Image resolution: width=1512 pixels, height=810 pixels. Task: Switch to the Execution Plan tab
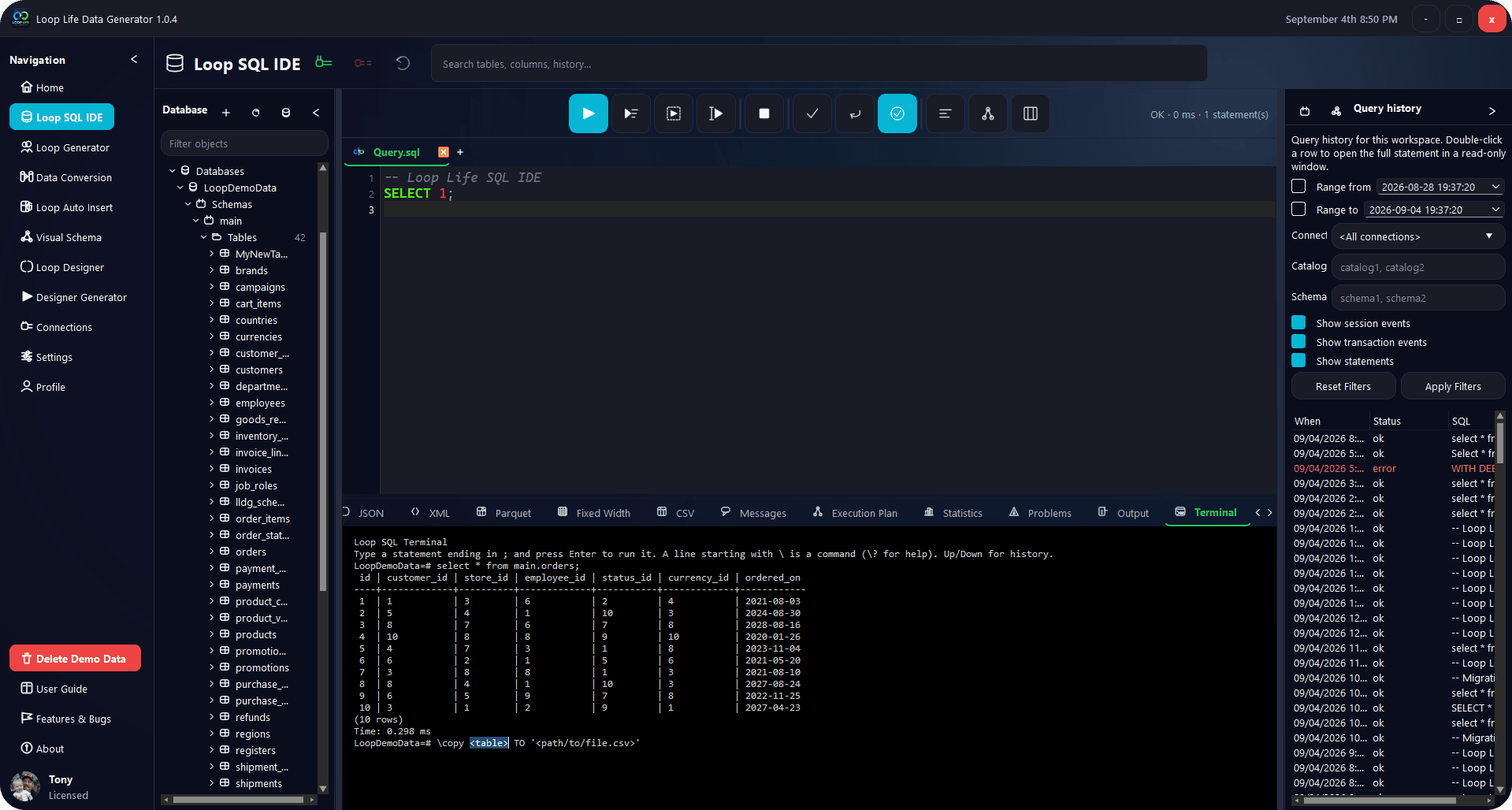click(855, 513)
